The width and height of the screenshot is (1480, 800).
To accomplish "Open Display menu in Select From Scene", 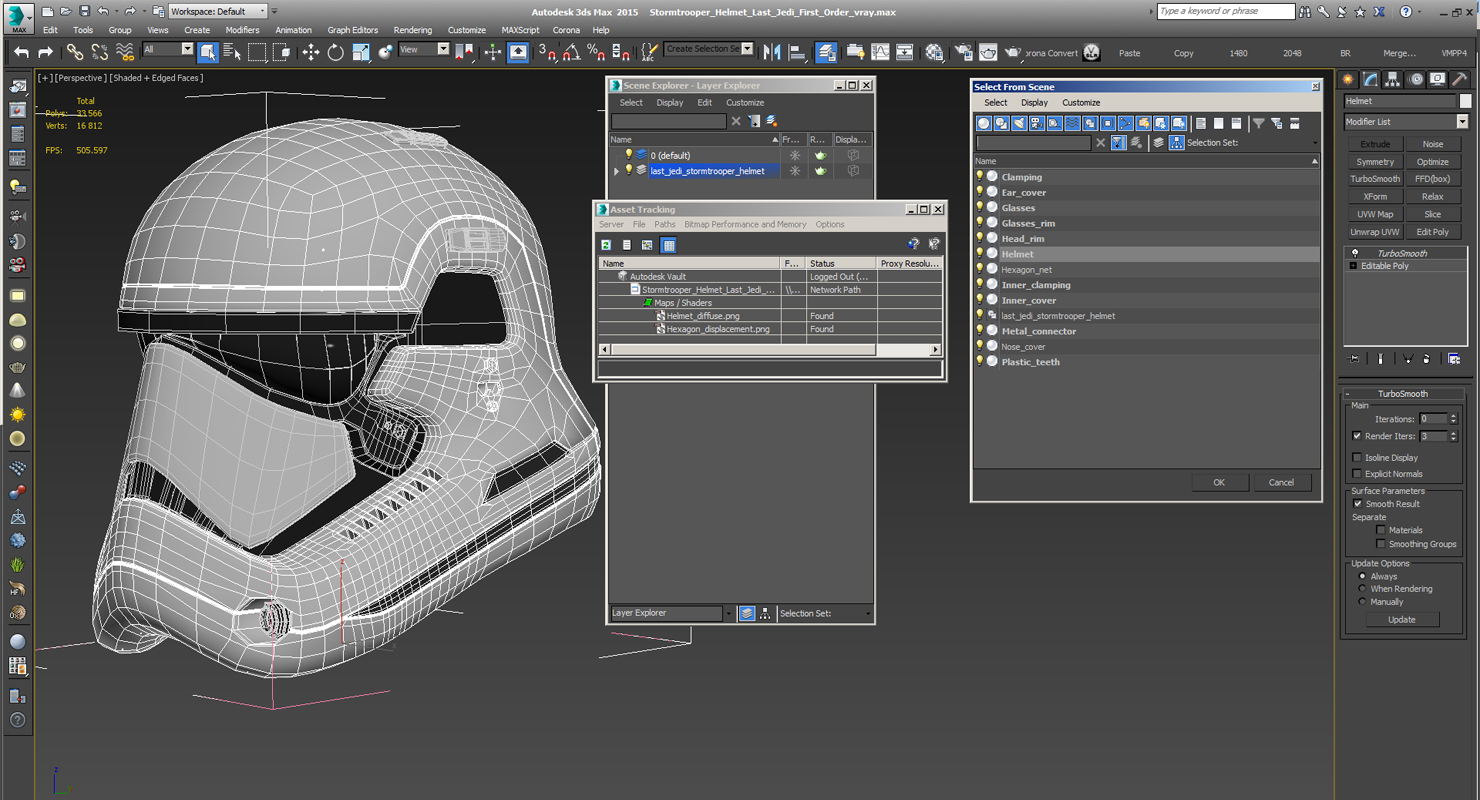I will (x=1034, y=102).
